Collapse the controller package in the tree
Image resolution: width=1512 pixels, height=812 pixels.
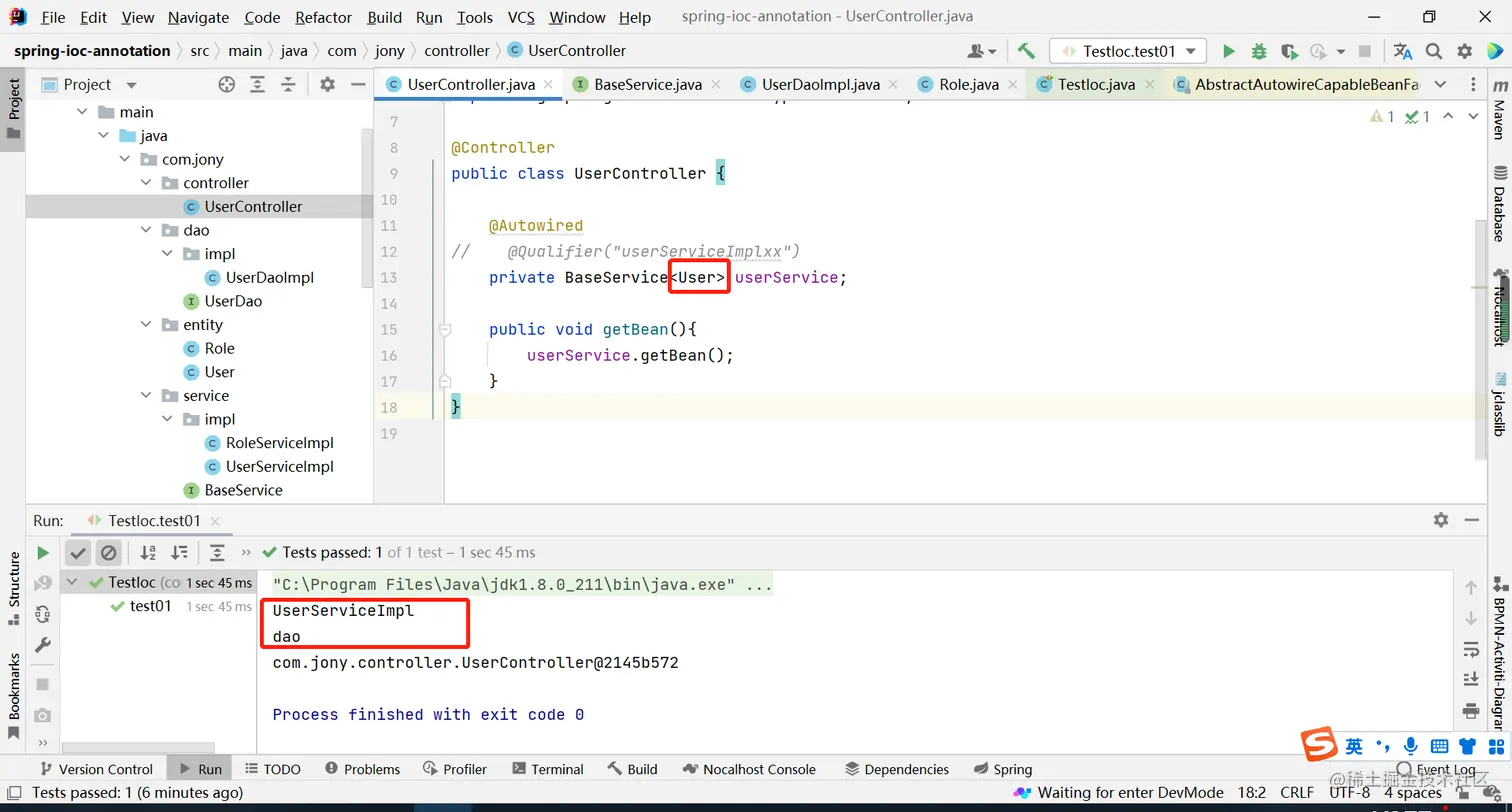[x=146, y=183]
